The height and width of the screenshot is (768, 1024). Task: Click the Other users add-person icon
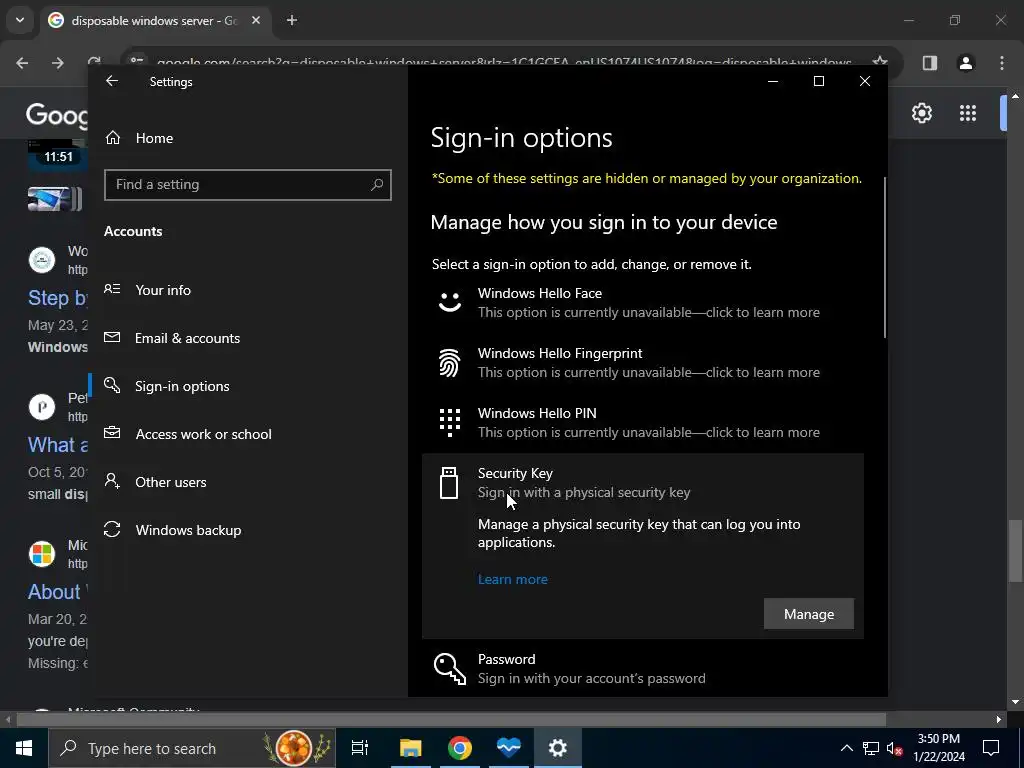(x=112, y=481)
